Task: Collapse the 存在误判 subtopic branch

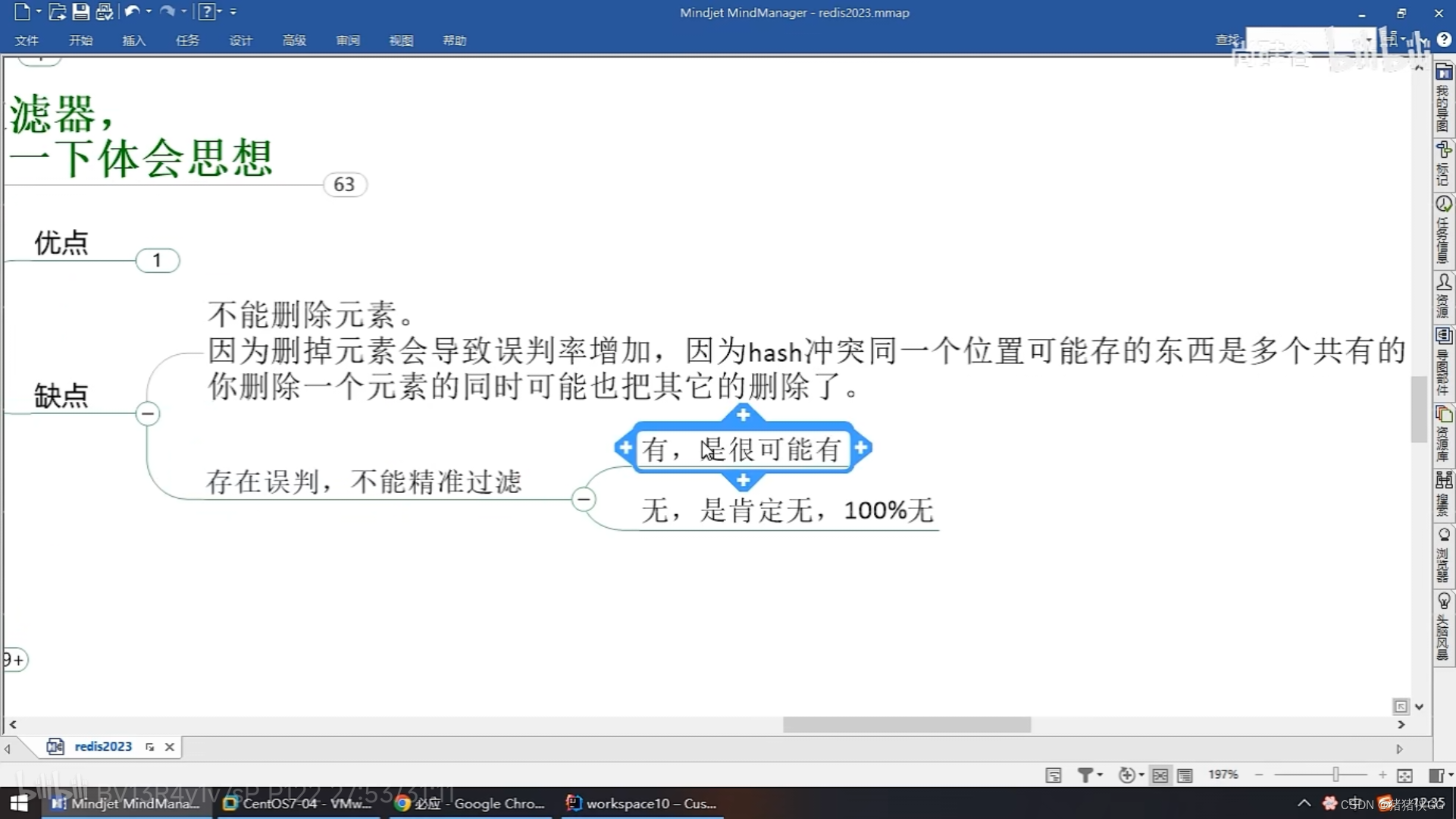Action: (584, 499)
